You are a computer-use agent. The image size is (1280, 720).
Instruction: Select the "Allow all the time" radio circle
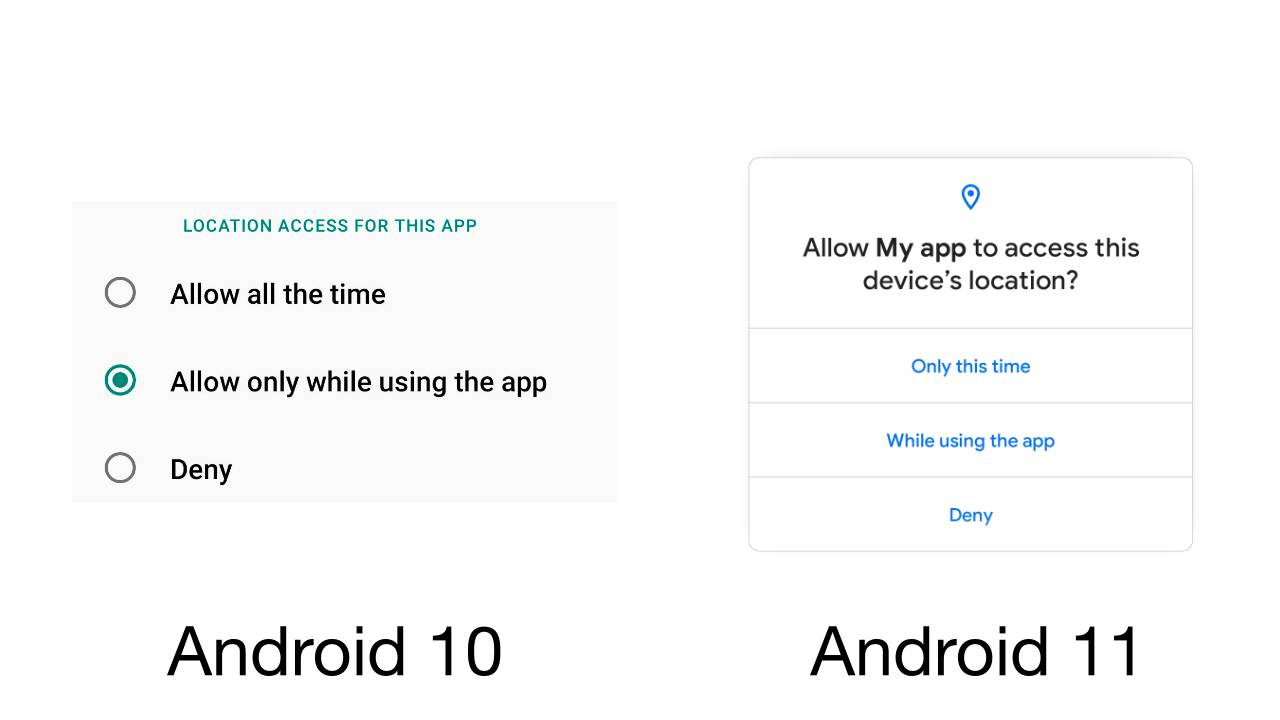pyautogui.click(x=120, y=293)
